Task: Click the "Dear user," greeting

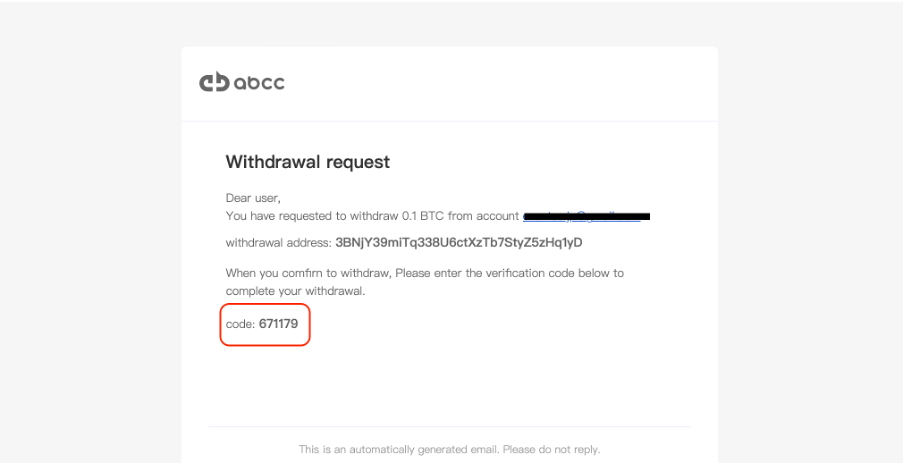Action: (253, 198)
